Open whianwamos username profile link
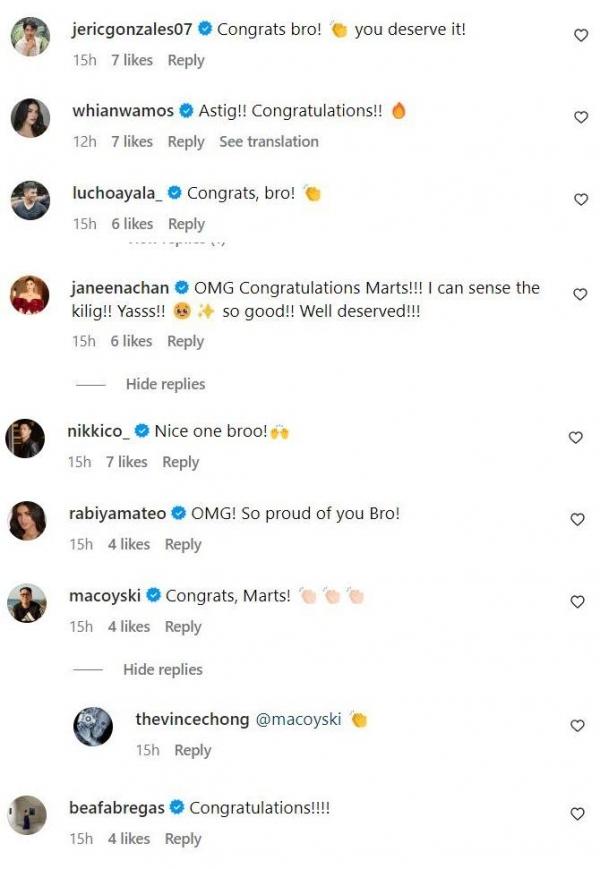This screenshot has width=600, height=869. pyautogui.click(x=123, y=111)
